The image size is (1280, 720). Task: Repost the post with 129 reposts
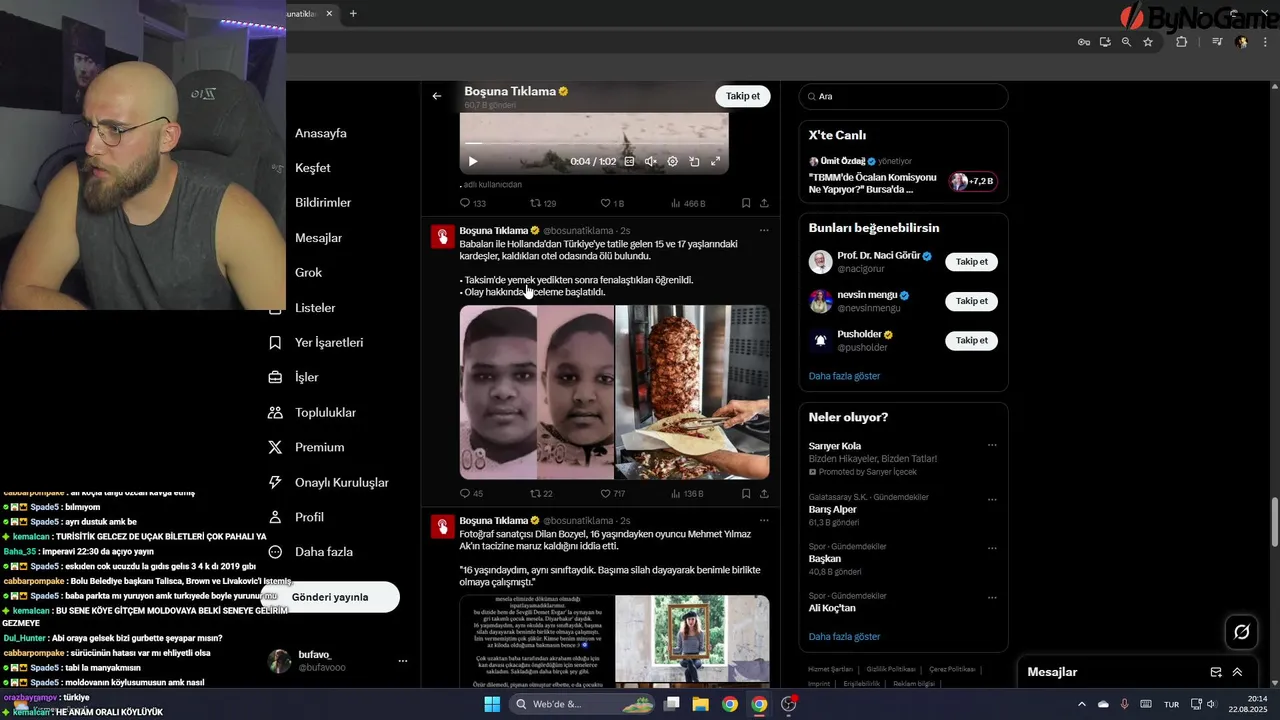[543, 203]
